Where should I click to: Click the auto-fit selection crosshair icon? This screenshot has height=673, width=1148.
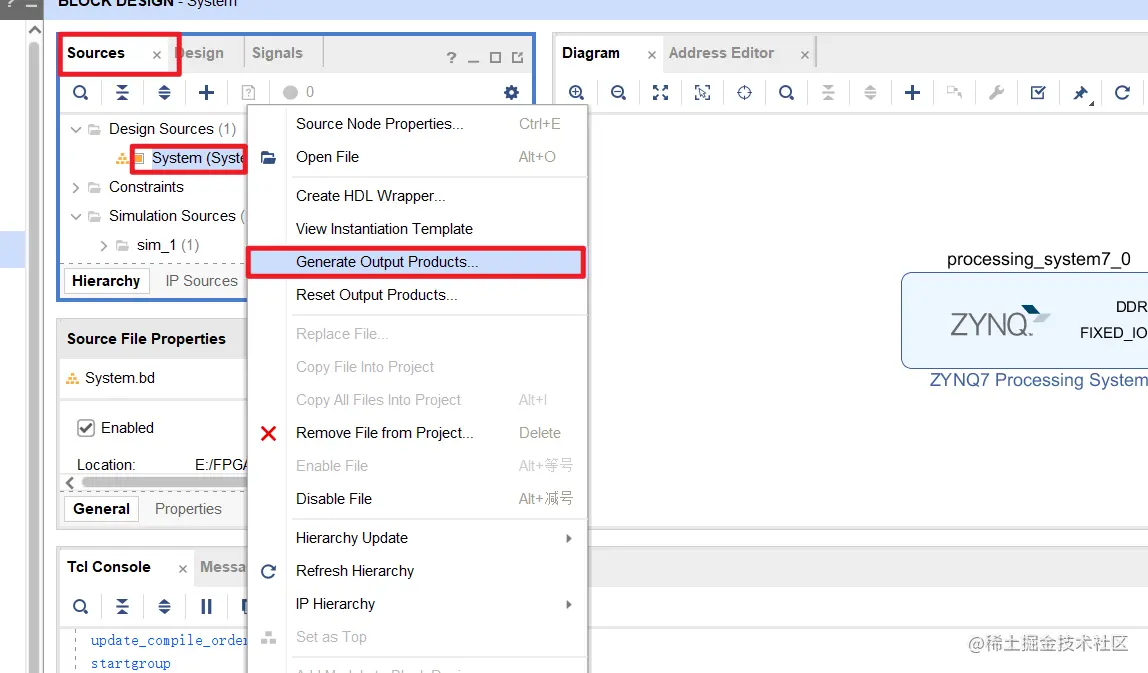point(744,92)
